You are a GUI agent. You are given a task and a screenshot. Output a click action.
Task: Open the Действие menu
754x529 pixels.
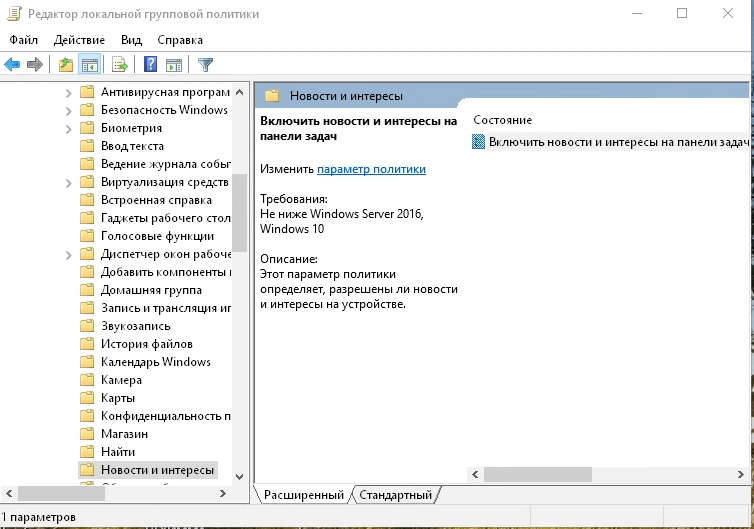click(79, 40)
